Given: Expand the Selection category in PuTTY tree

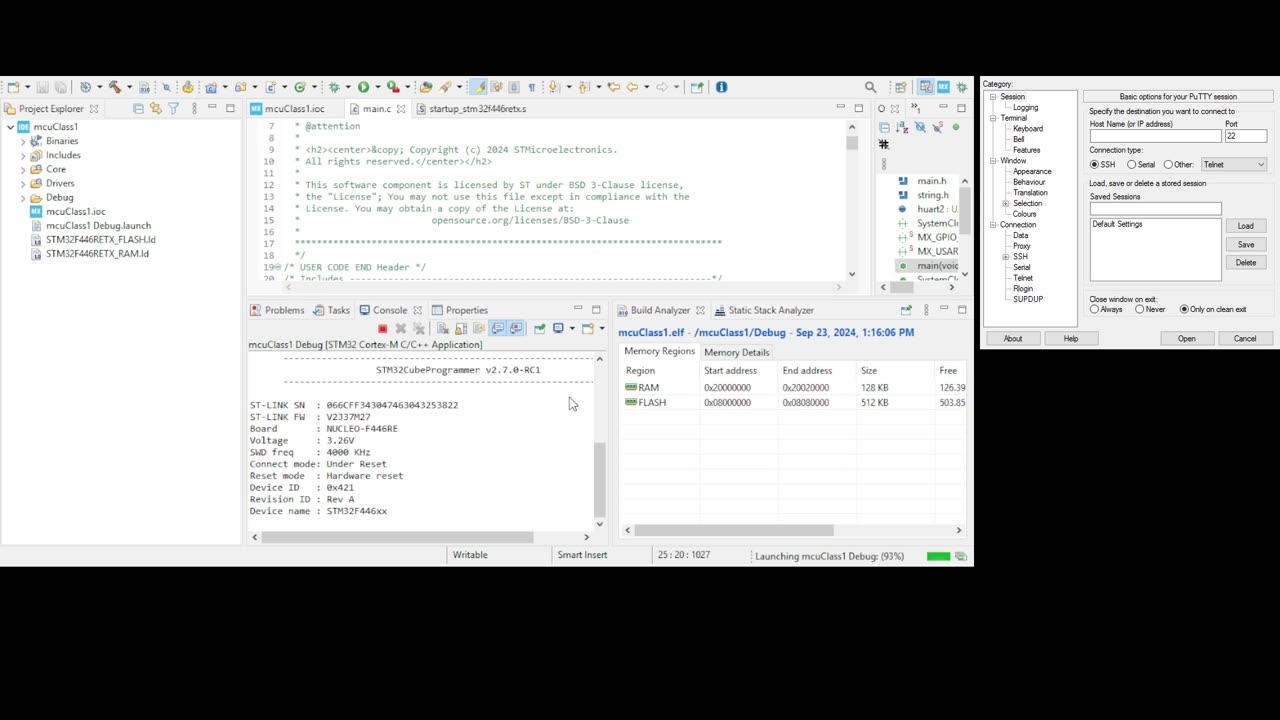Looking at the screenshot, I should click(x=1005, y=204).
